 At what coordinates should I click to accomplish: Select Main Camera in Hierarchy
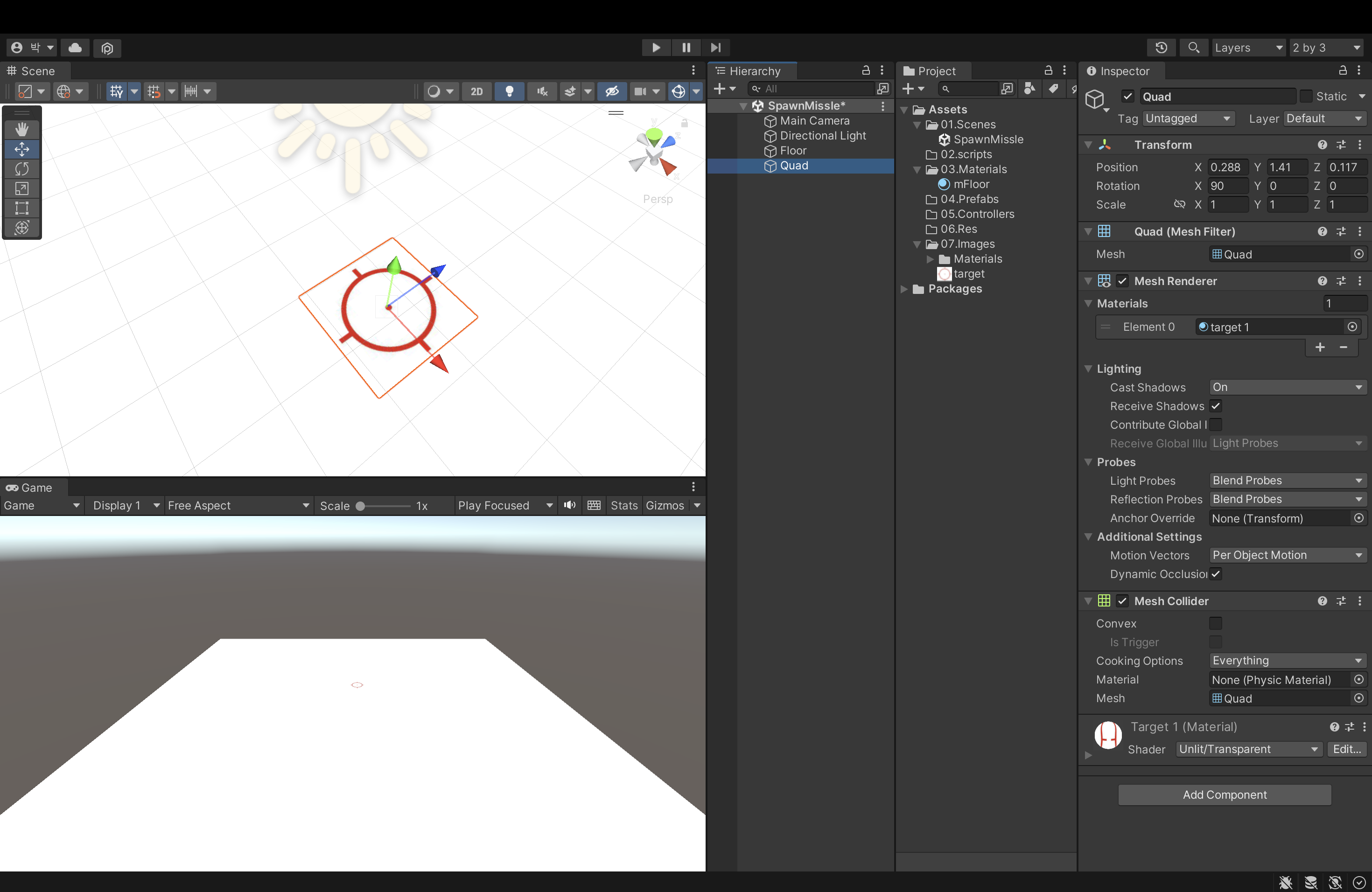pyautogui.click(x=814, y=120)
